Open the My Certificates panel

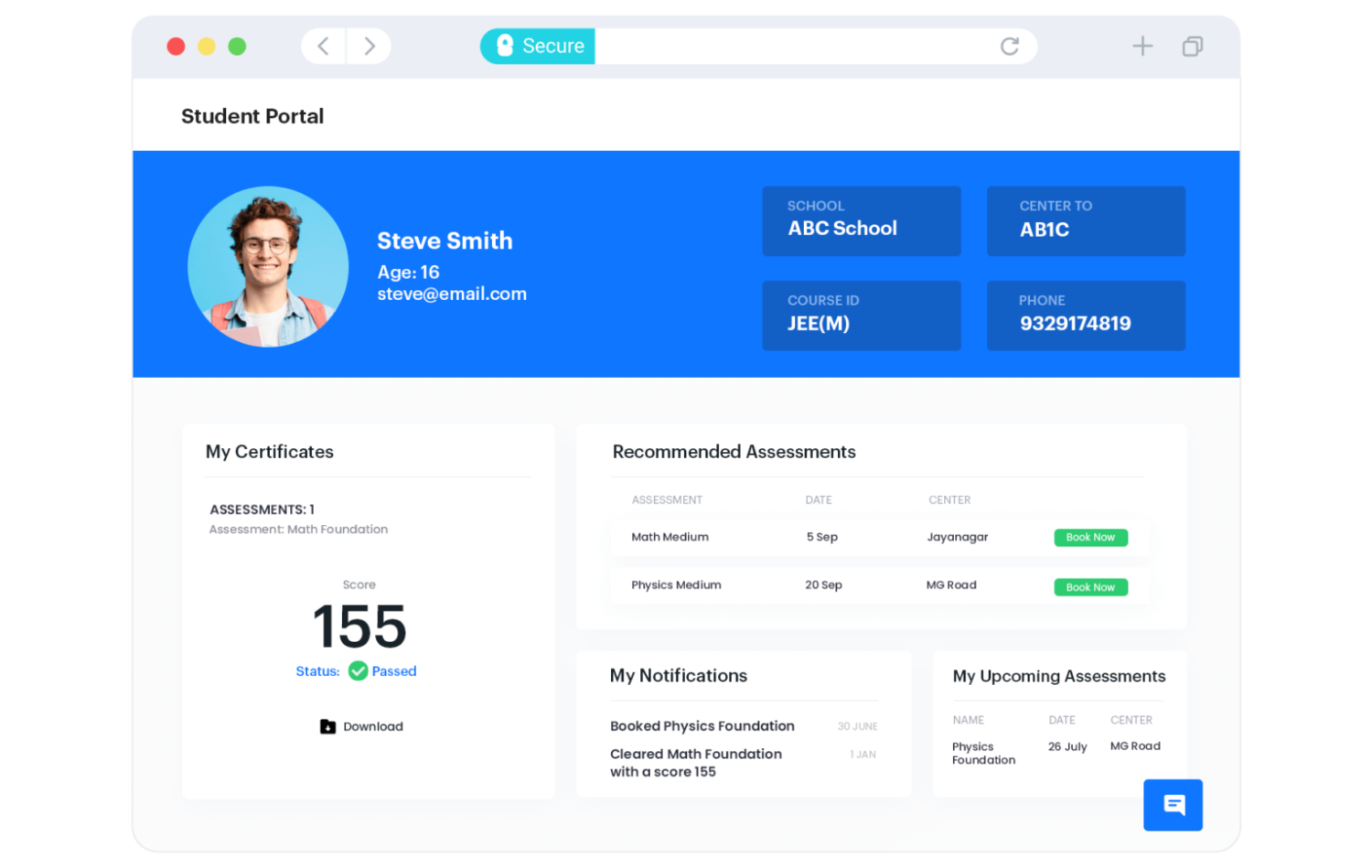[x=270, y=451]
